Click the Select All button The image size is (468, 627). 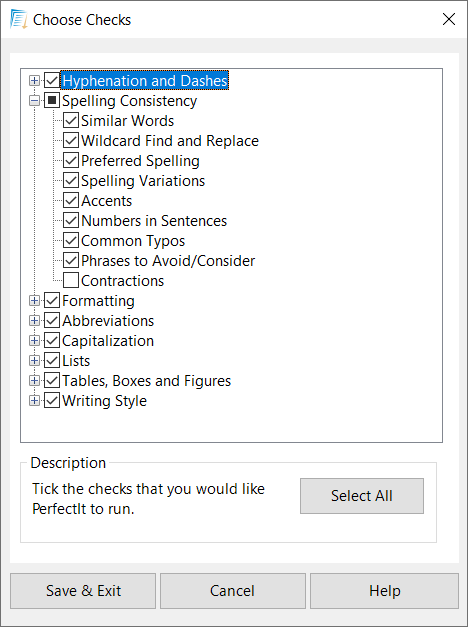coord(362,496)
